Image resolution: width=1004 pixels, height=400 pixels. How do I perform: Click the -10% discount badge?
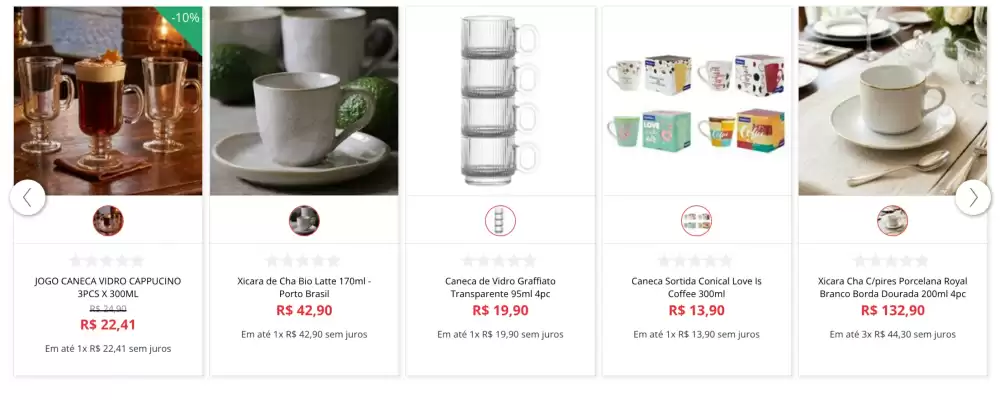pyautogui.click(x=185, y=18)
